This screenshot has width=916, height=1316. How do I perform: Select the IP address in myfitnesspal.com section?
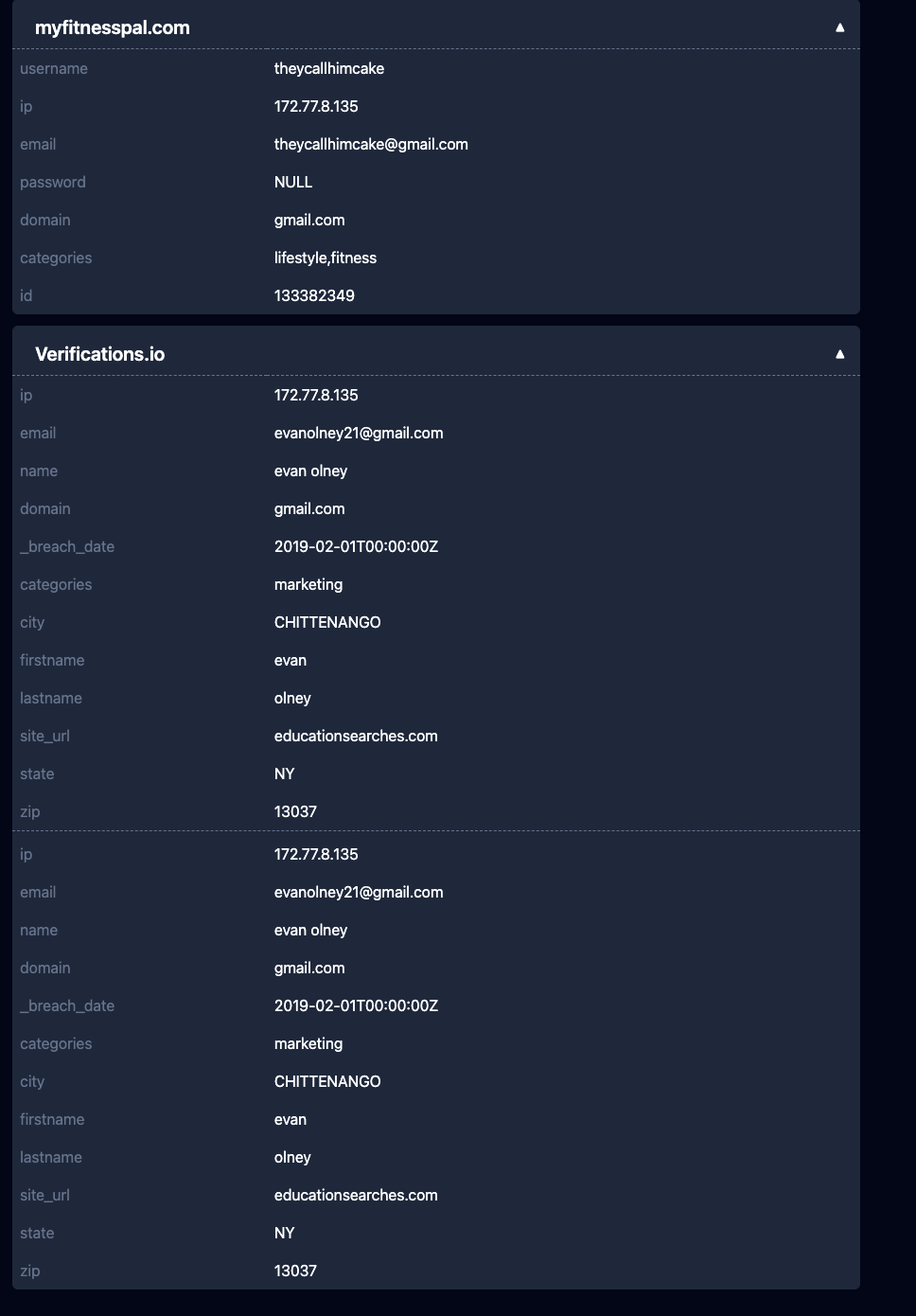(x=316, y=106)
